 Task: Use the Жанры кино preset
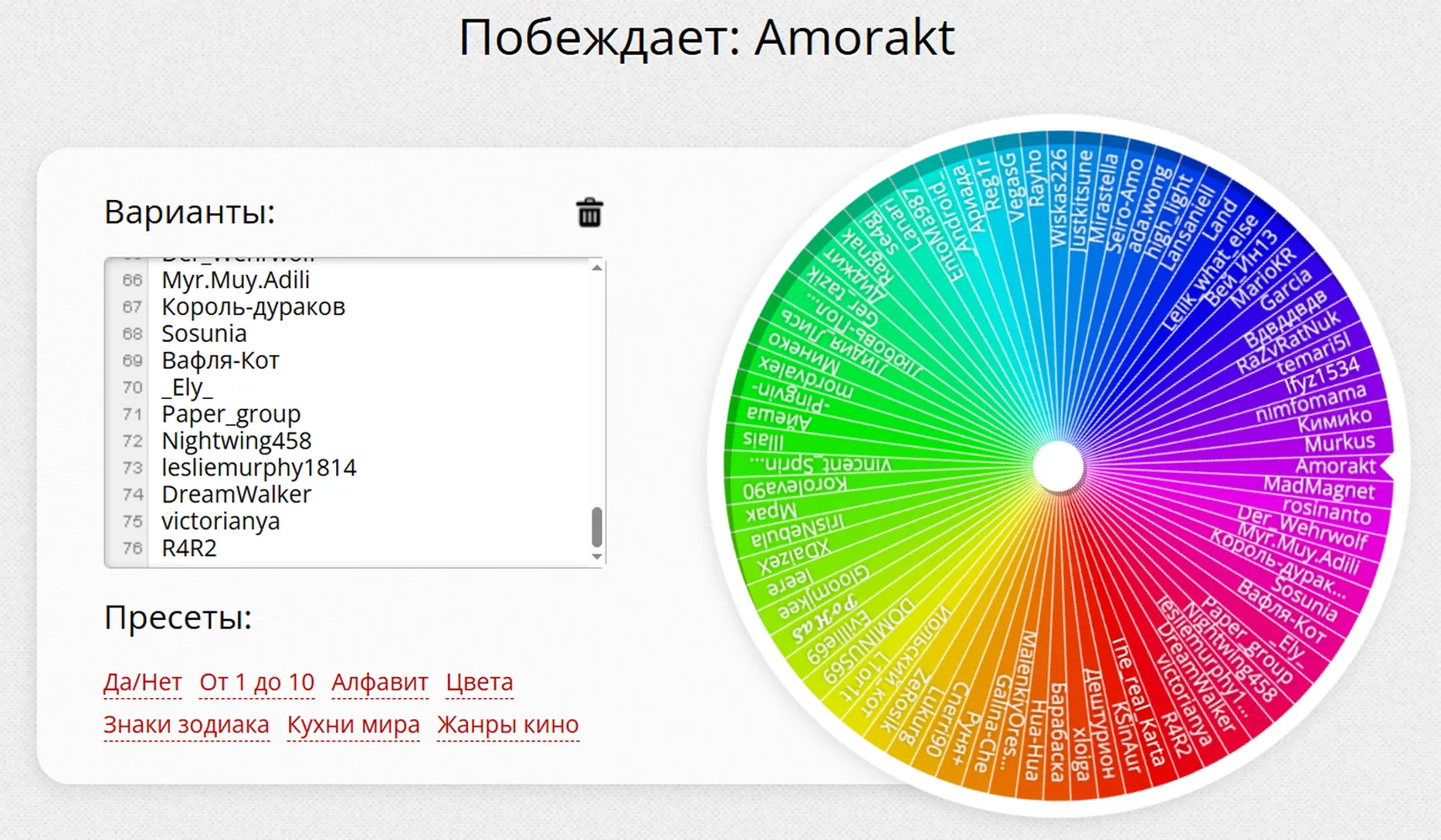coord(508,725)
